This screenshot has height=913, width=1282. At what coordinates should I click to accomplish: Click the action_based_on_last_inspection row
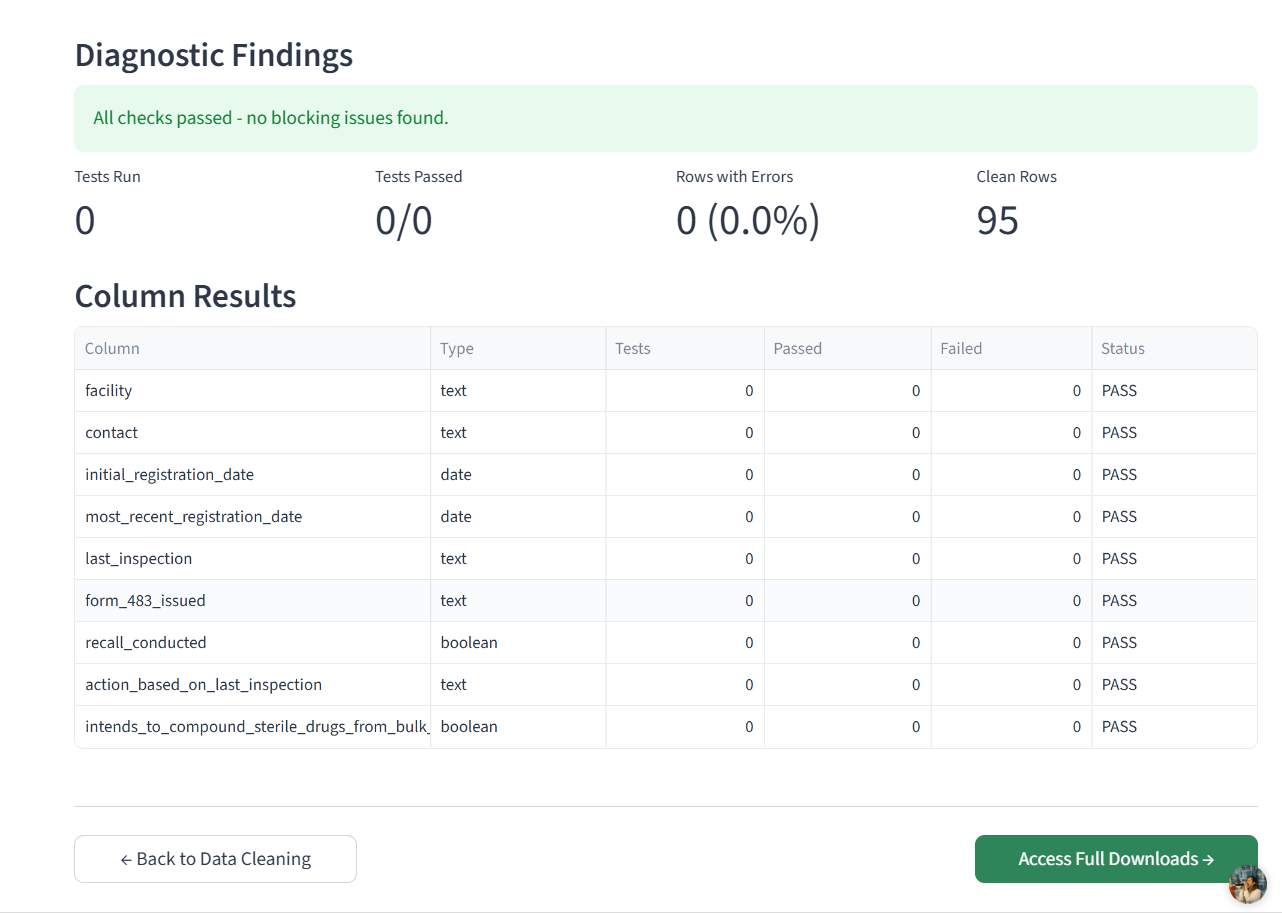[x=203, y=684]
